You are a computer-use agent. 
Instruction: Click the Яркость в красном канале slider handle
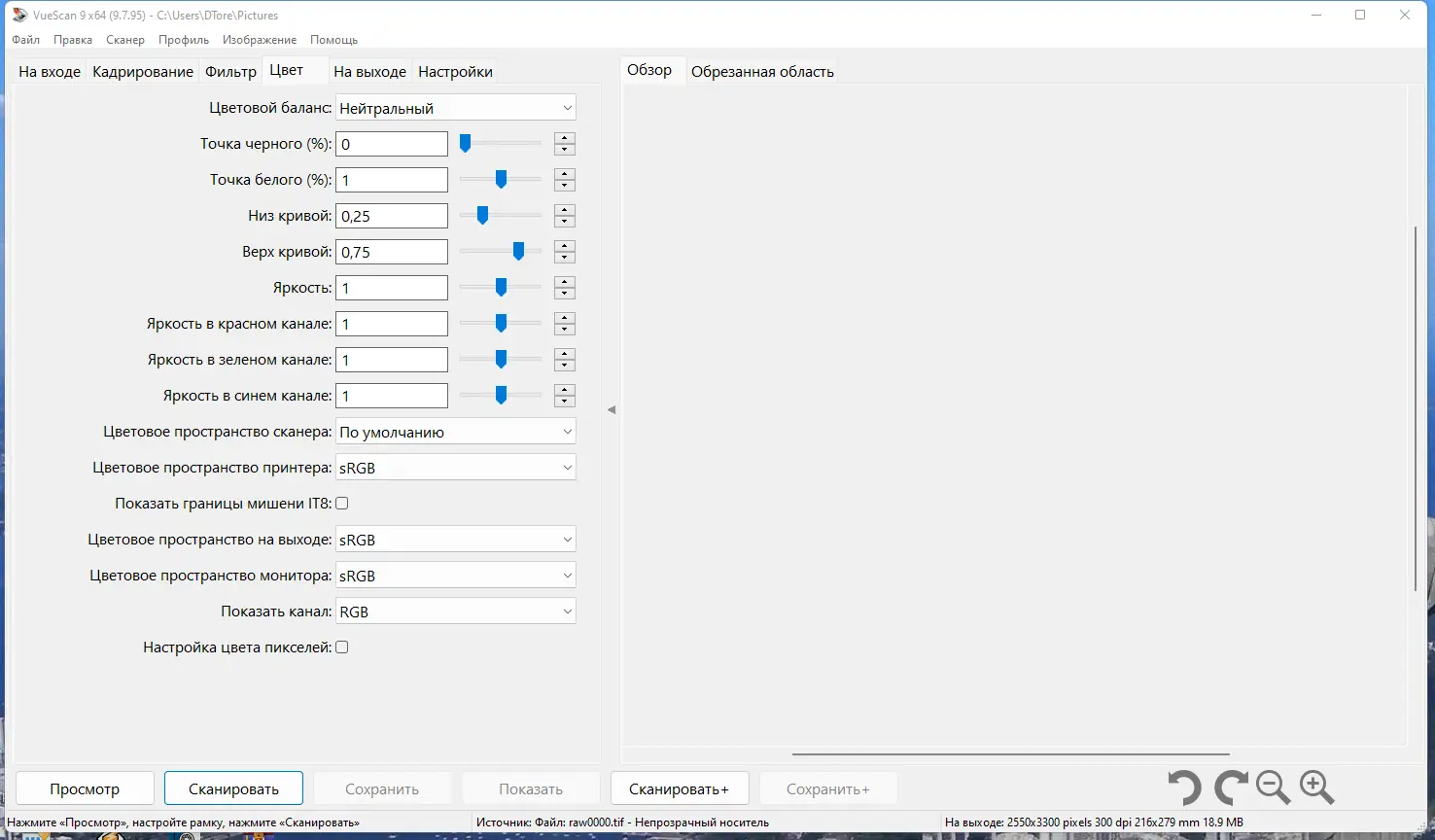coord(501,324)
